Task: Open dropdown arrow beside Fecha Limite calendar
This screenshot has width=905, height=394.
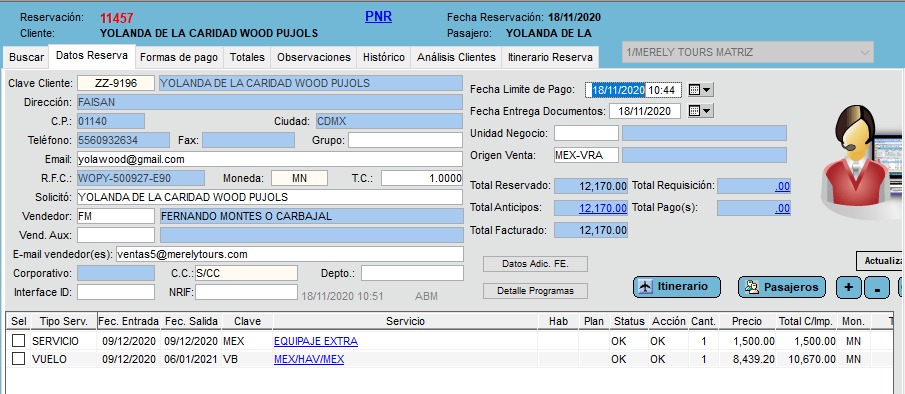Action: [707, 90]
